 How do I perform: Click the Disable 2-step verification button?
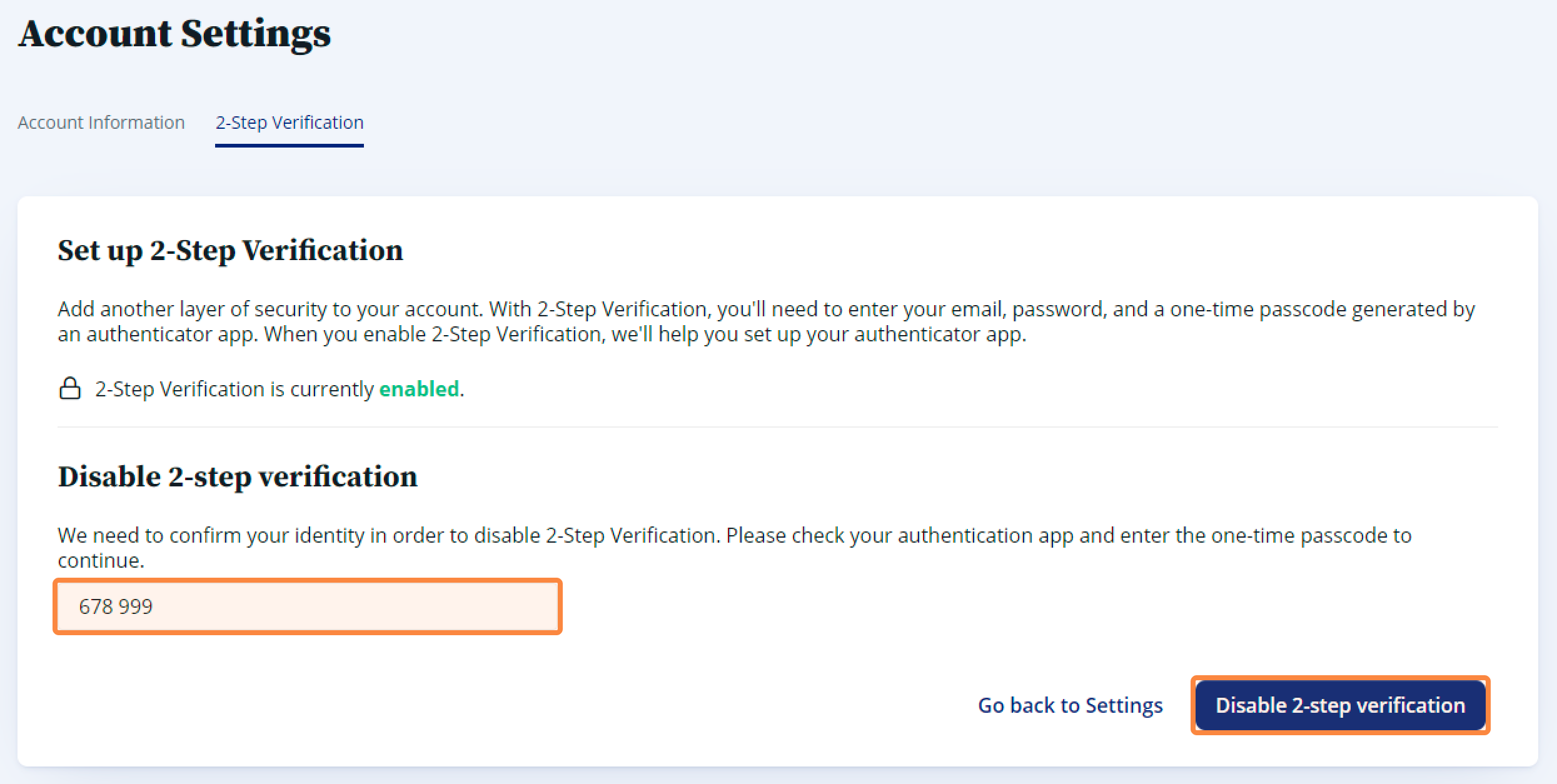pyautogui.click(x=1340, y=705)
